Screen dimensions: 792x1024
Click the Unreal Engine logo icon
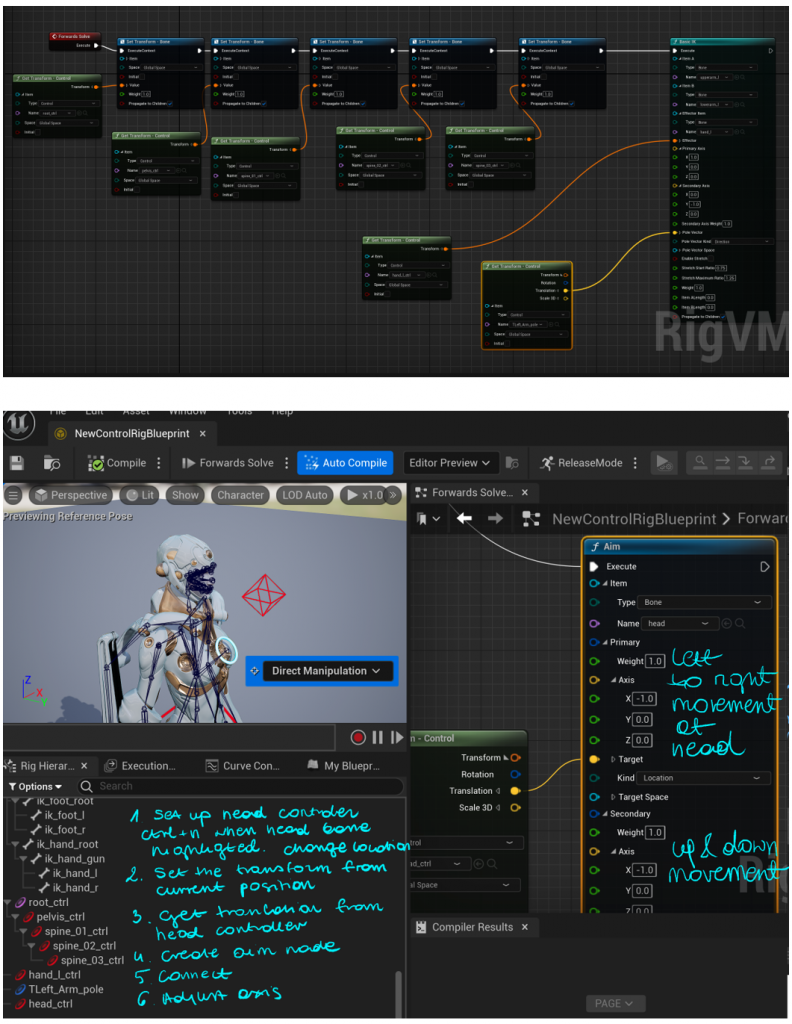[x=18, y=424]
